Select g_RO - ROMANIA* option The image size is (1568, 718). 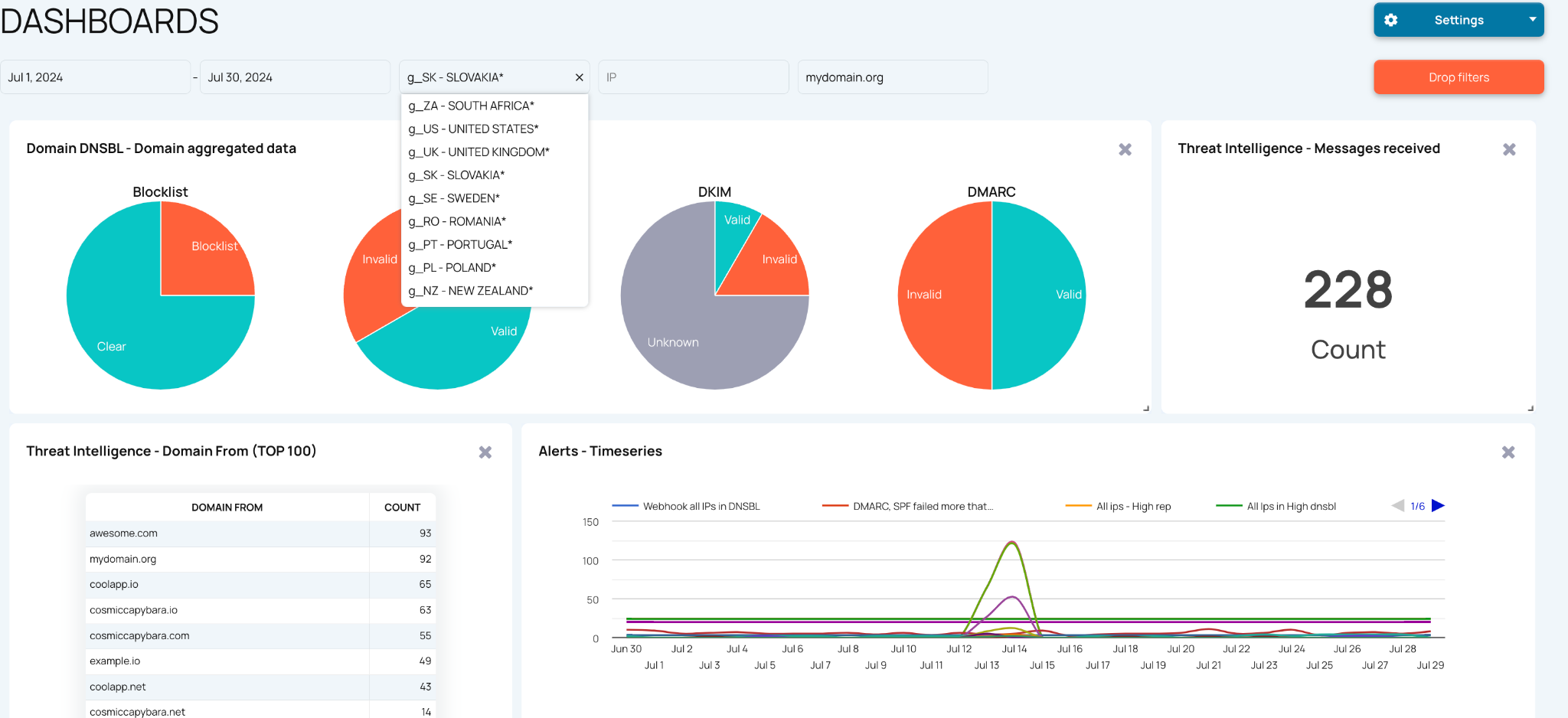[x=495, y=221]
